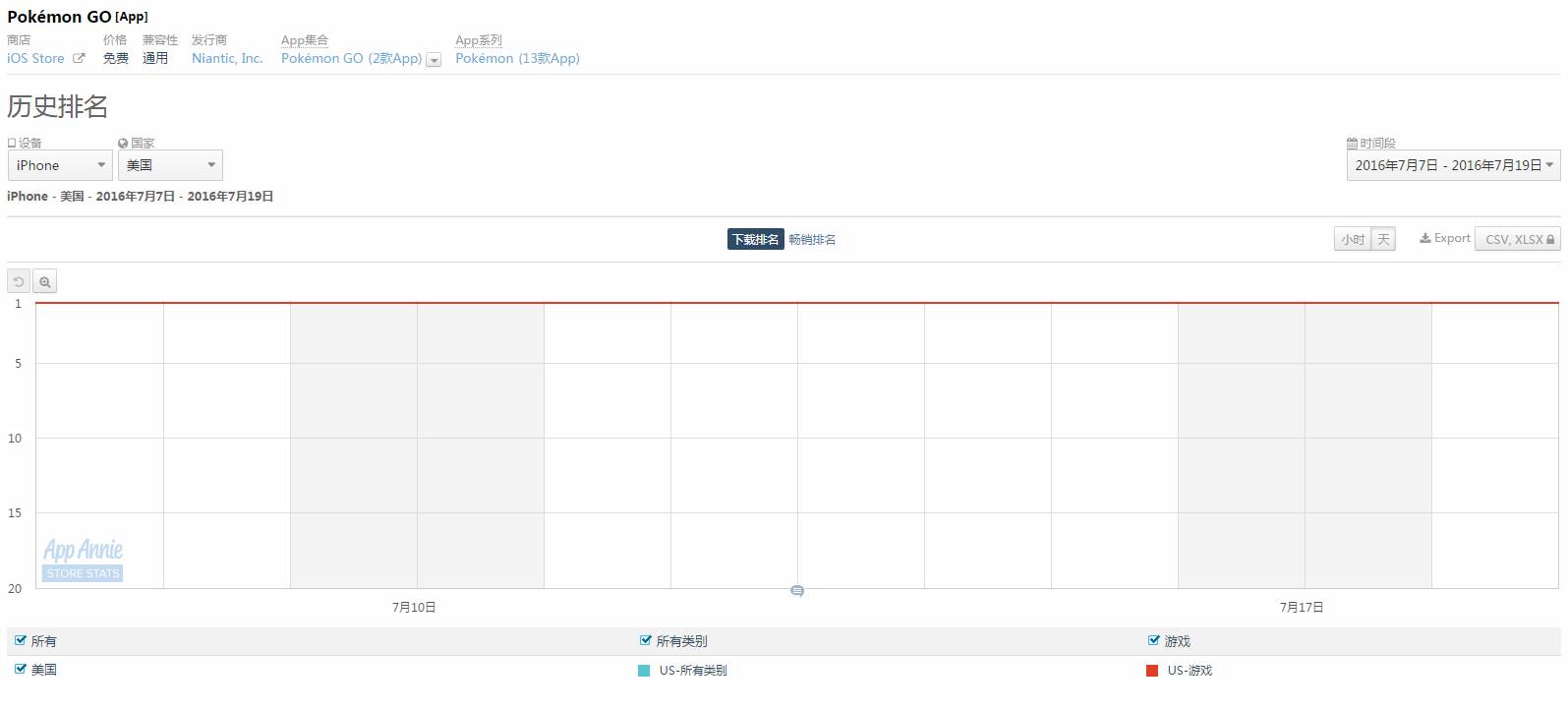1568x712 pixels.
Task: Click the Pokémon GO app title
Action: tap(59, 17)
